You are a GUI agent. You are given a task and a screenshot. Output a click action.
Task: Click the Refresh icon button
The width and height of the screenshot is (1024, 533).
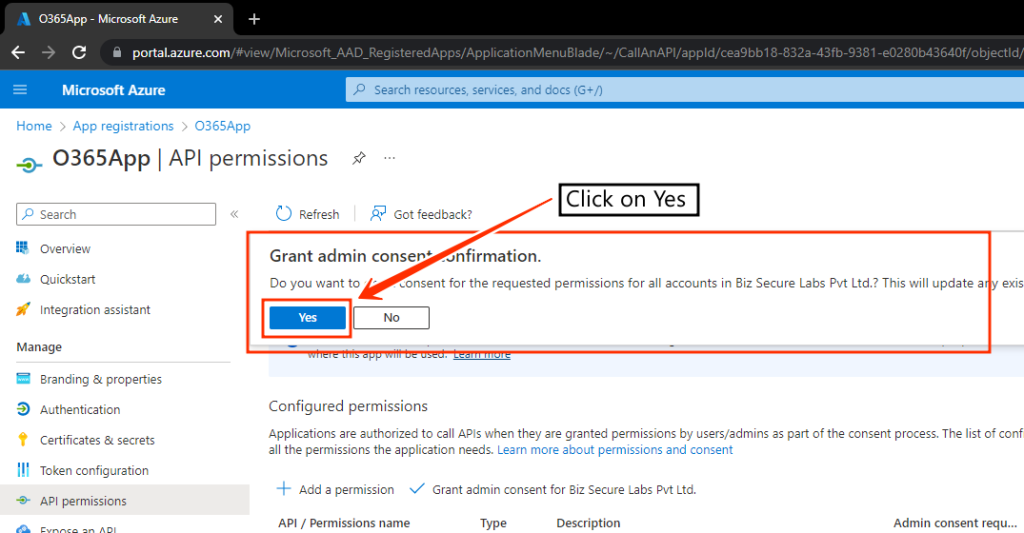284,214
